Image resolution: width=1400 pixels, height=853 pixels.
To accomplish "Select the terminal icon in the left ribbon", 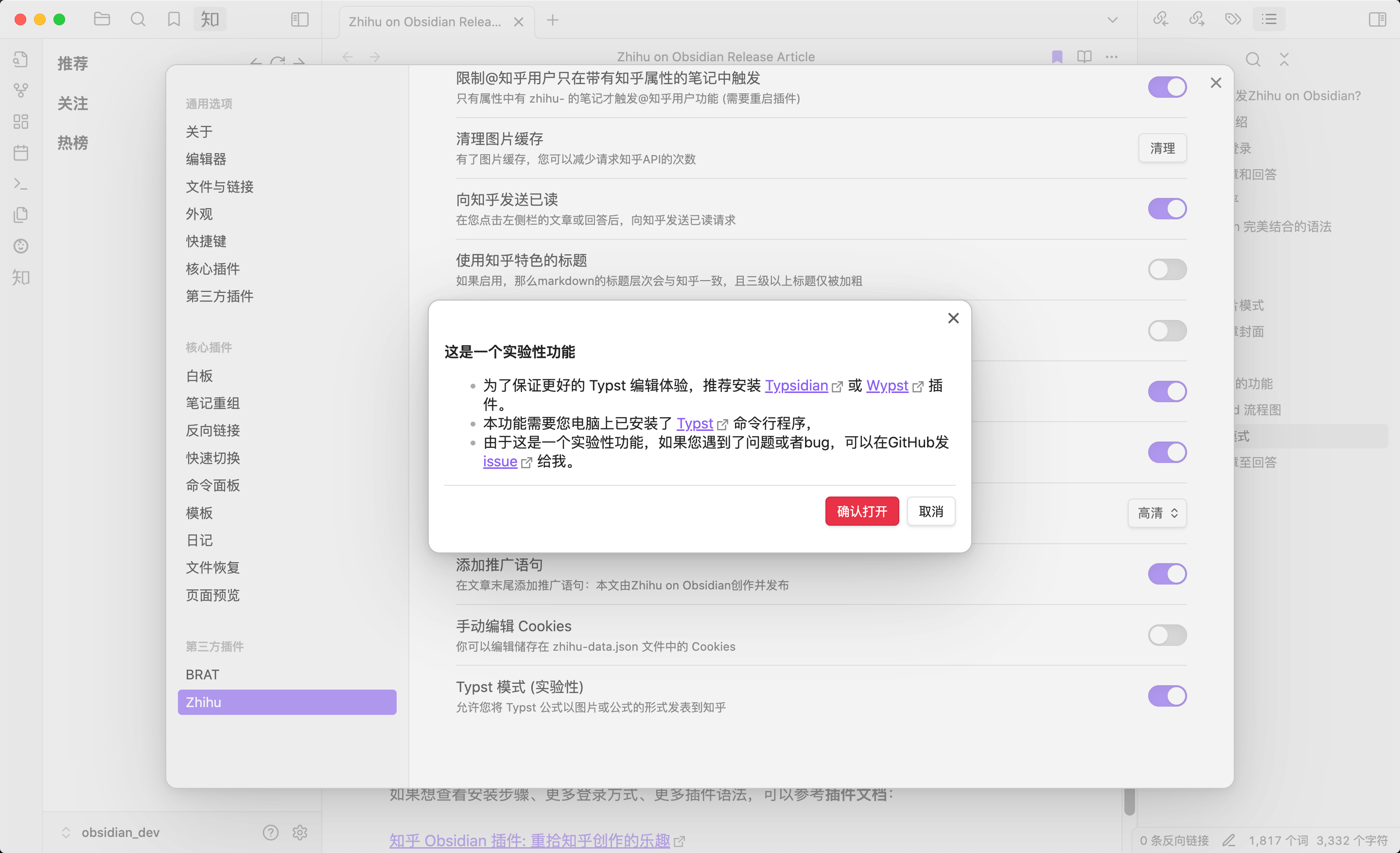I will click(x=21, y=183).
